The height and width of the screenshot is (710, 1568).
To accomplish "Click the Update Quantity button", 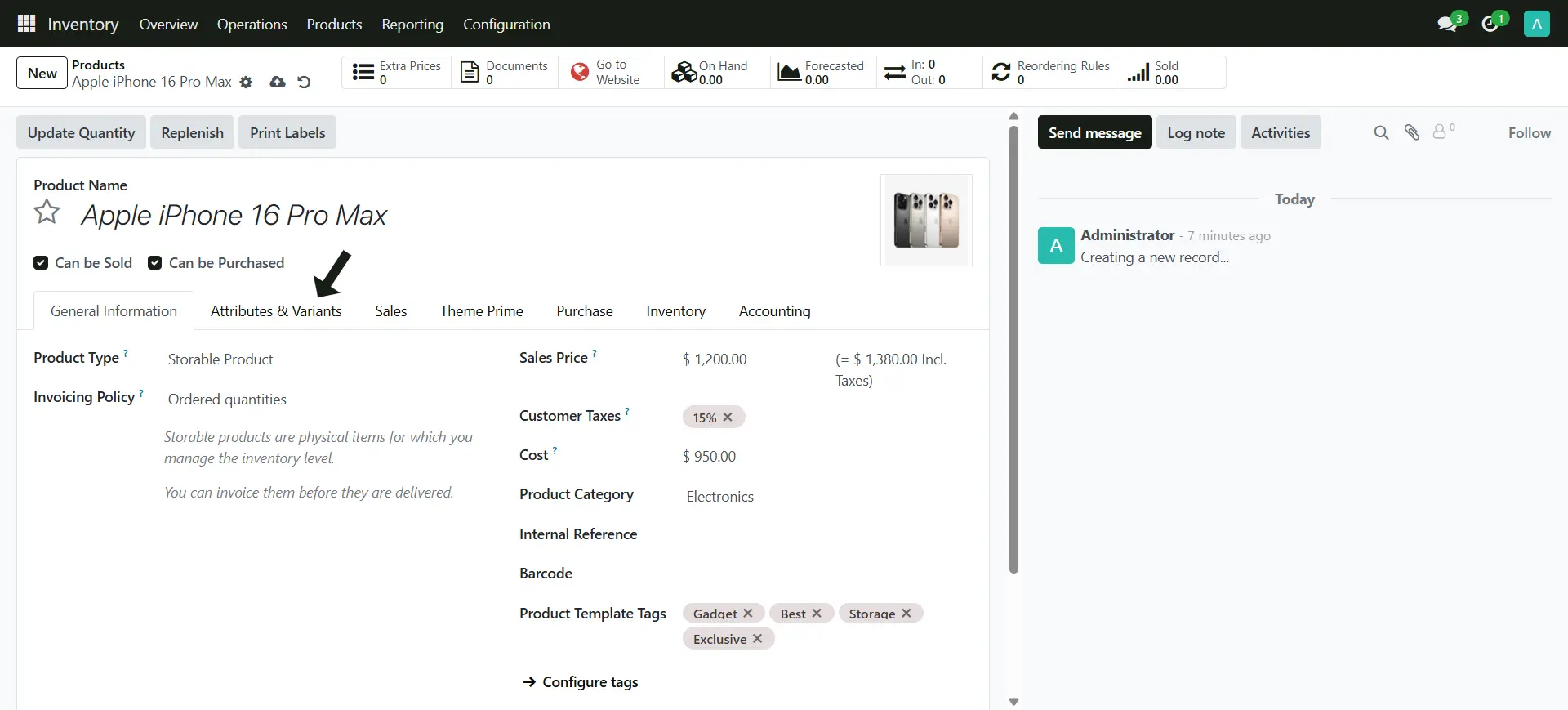I will pyautogui.click(x=81, y=133).
